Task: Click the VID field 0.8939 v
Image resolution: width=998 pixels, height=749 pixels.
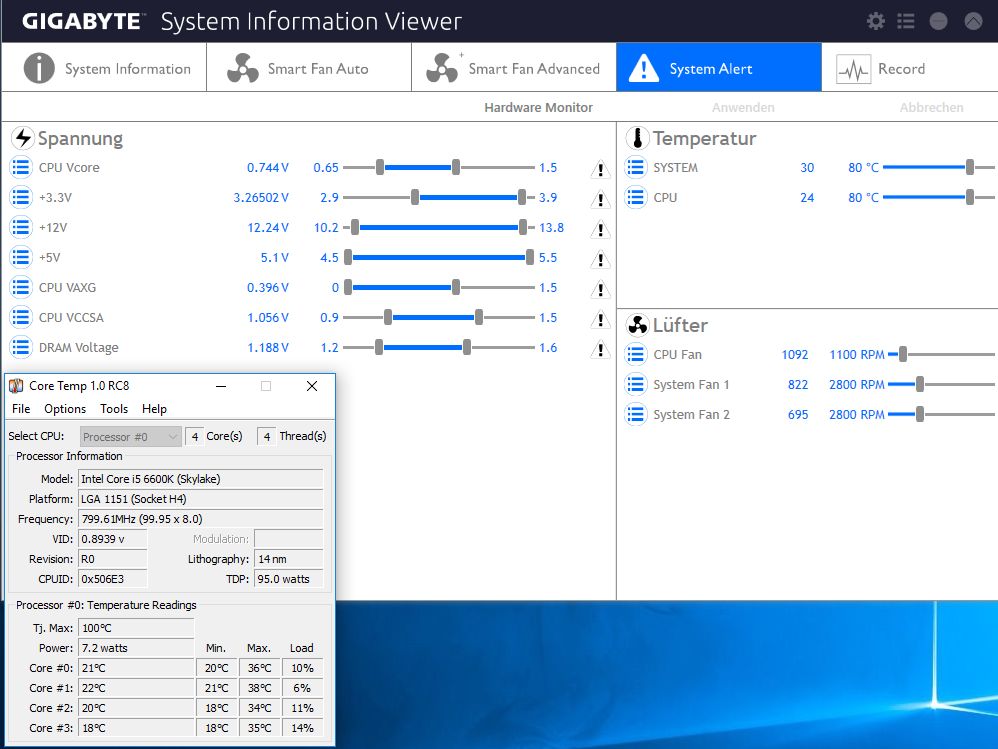Action: click(113, 539)
